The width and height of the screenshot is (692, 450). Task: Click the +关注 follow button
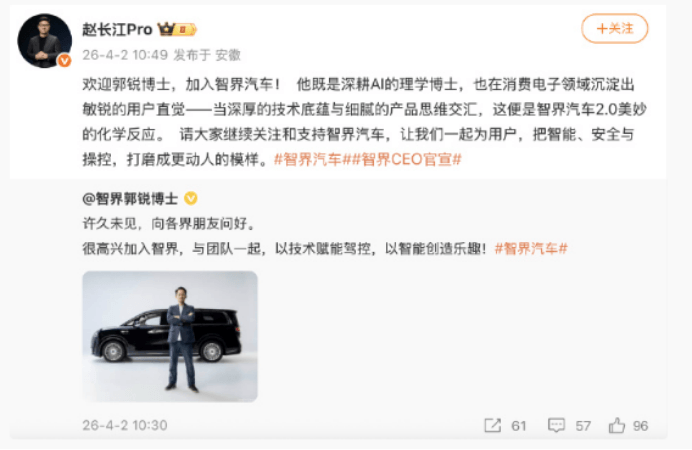click(614, 29)
